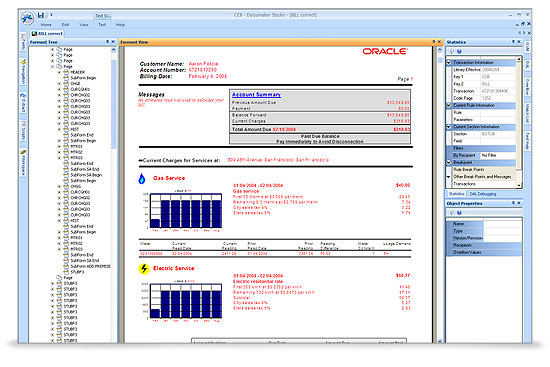Switch to the Statistics bottom tab

(456, 194)
